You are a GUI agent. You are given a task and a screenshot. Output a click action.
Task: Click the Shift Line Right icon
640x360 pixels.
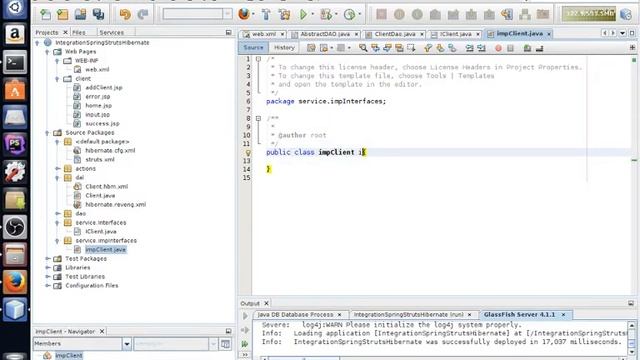pos(482,48)
